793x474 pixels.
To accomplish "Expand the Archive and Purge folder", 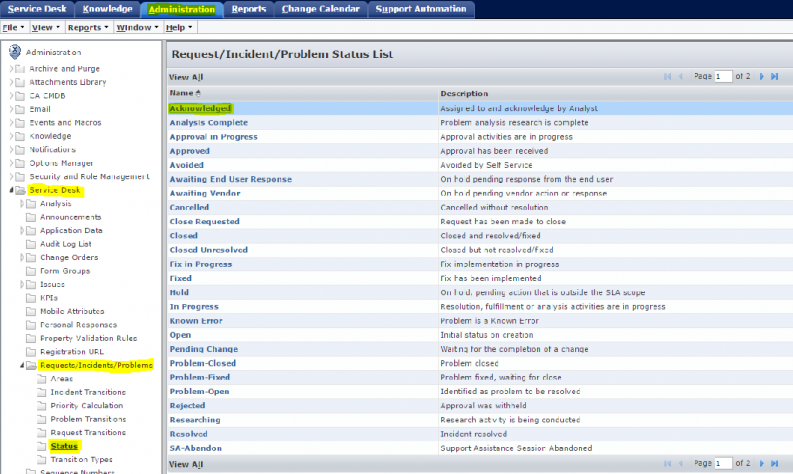I will tap(11, 68).
